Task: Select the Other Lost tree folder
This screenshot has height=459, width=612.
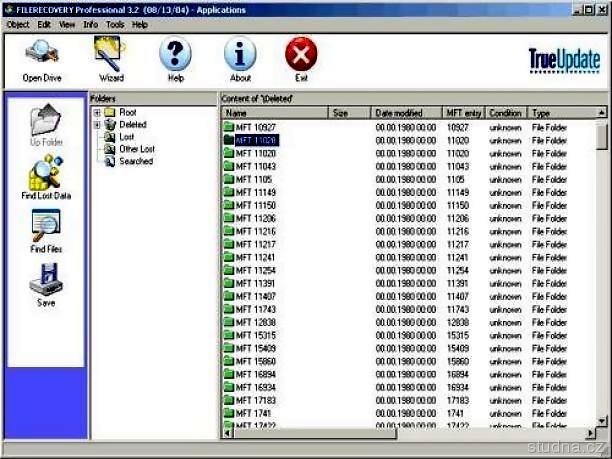Action: [x=137, y=149]
